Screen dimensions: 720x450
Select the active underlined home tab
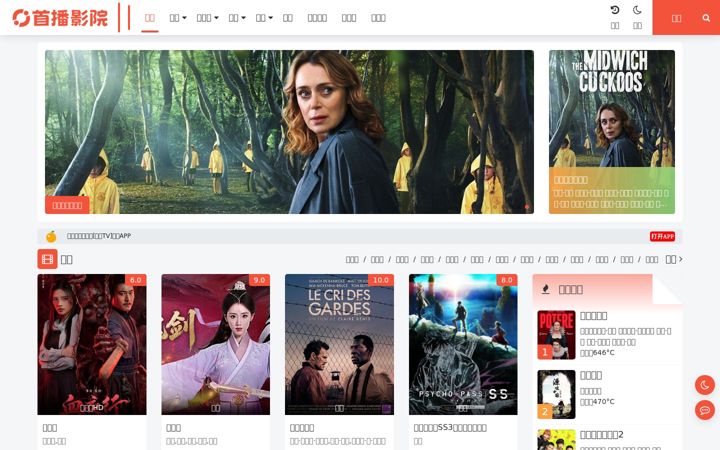[x=150, y=18]
